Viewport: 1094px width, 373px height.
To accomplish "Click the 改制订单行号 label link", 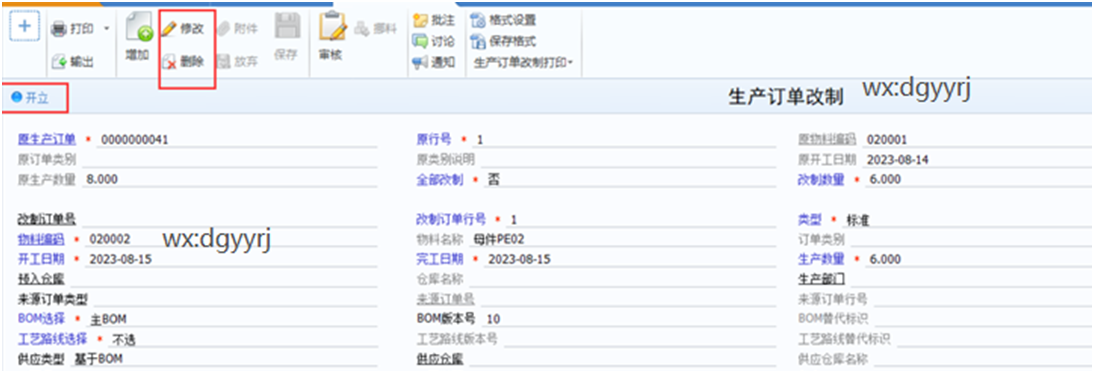I will pyautogui.click(x=451, y=219).
